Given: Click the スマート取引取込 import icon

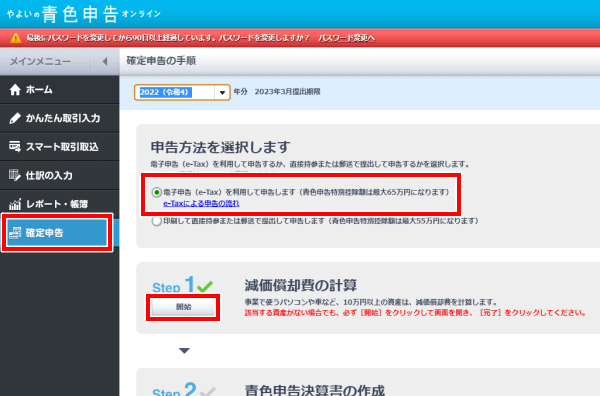Looking at the screenshot, I should coord(15,147).
